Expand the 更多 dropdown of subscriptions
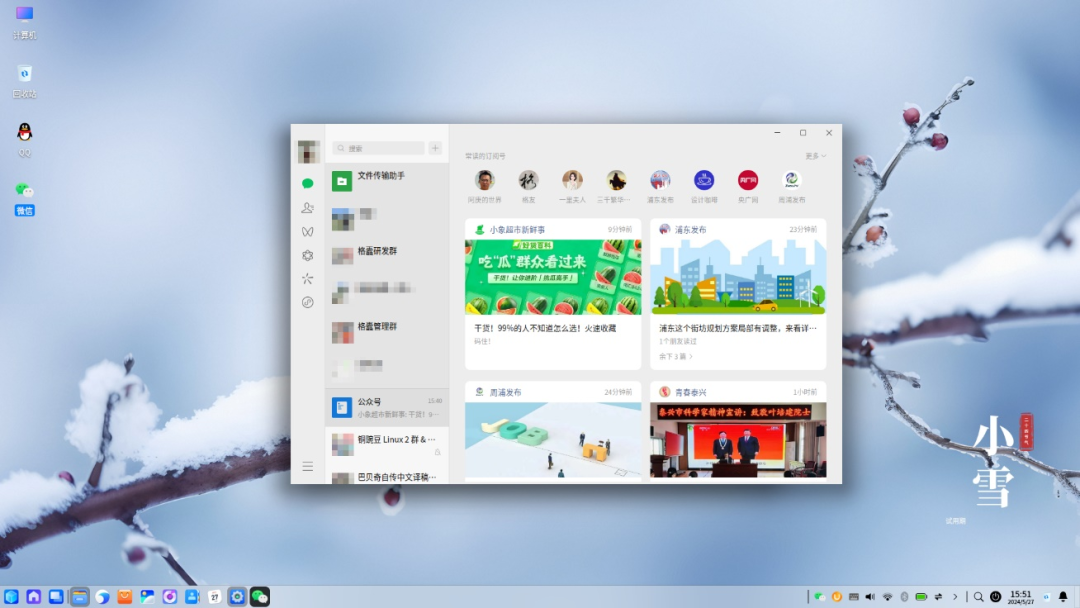Viewport: 1080px width, 608px height. click(x=816, y=156)
